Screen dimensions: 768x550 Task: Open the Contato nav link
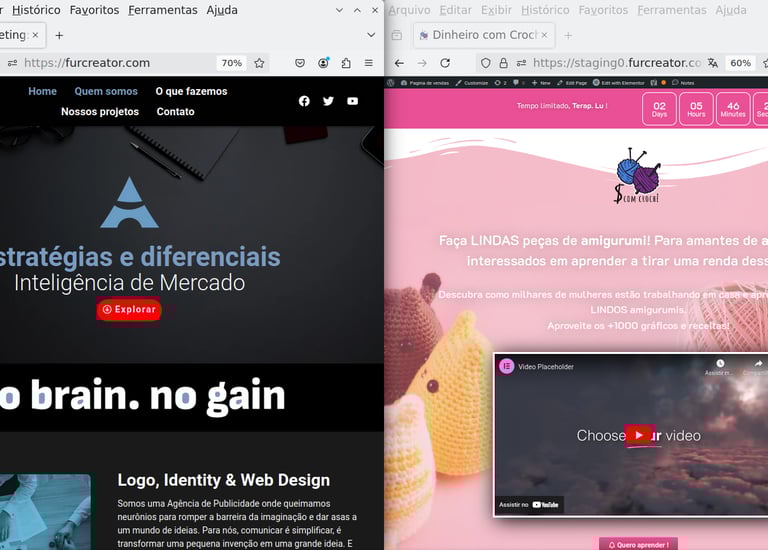click(175, 112)
